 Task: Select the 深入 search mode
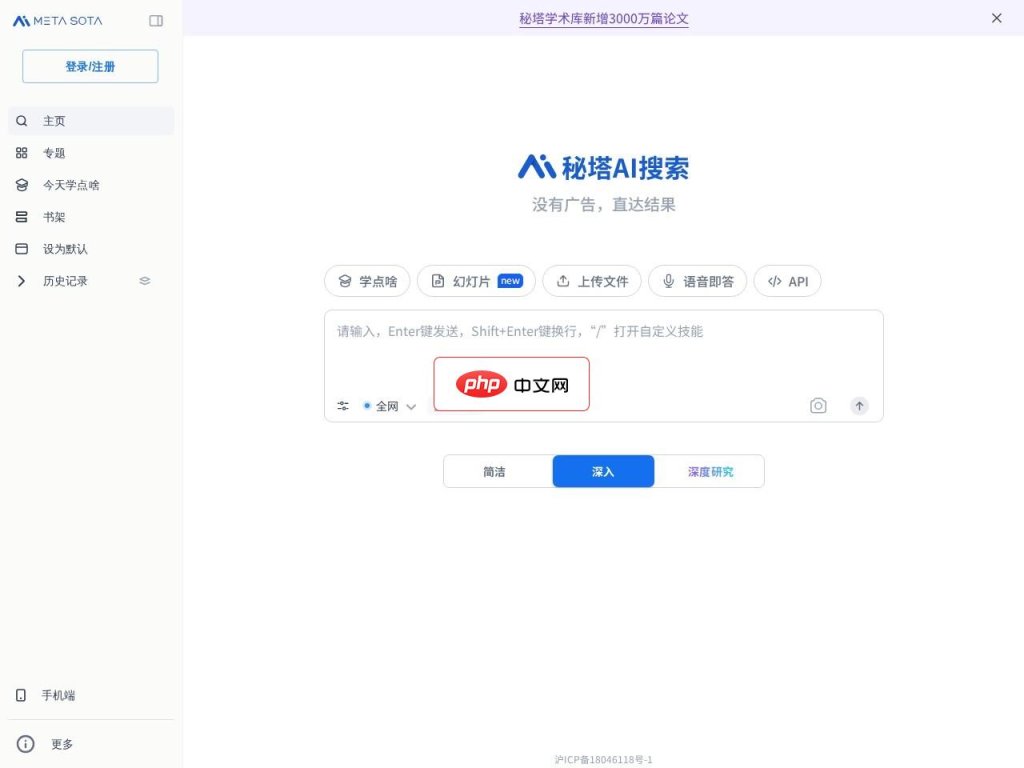pos(603,472)
